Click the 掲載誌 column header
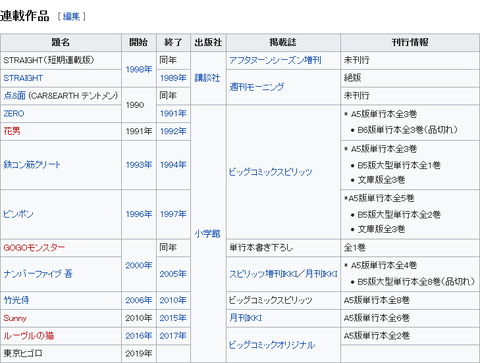The image size is (480, 363). [283, 42]
